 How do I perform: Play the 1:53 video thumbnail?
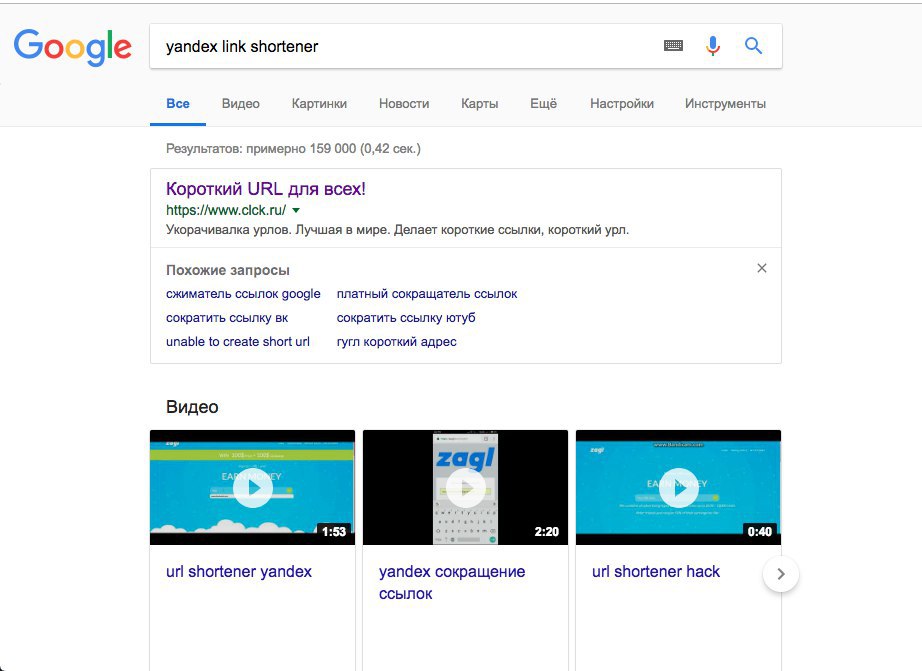252,488
